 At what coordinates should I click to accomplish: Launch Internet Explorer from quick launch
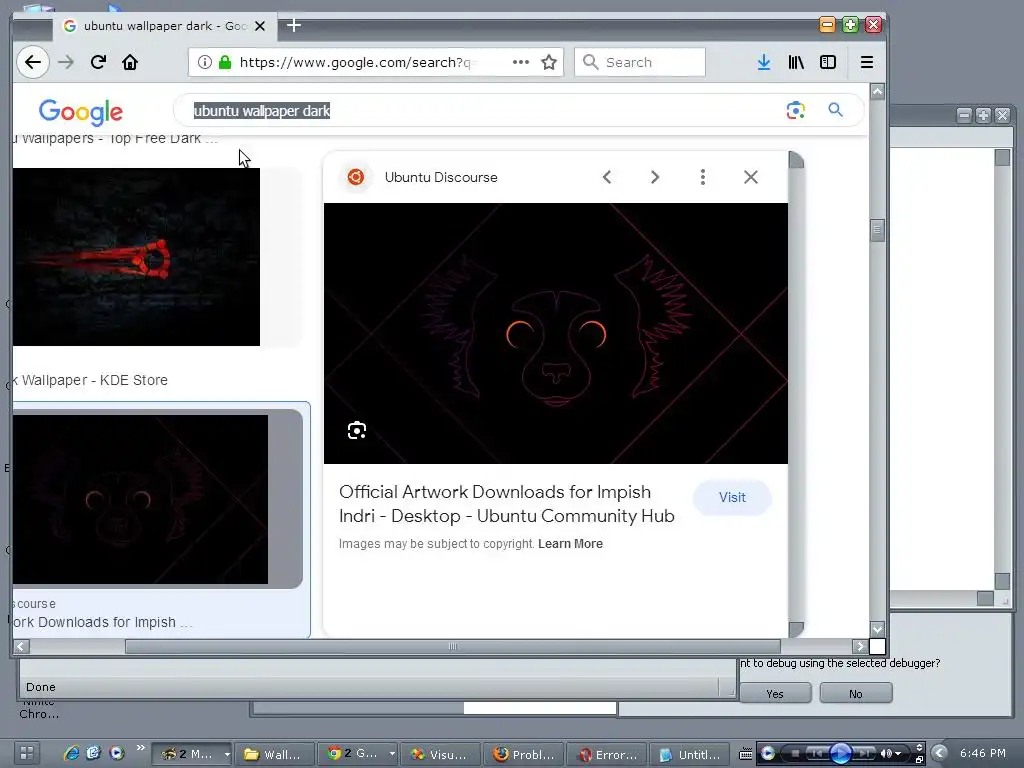click(71, 753)
